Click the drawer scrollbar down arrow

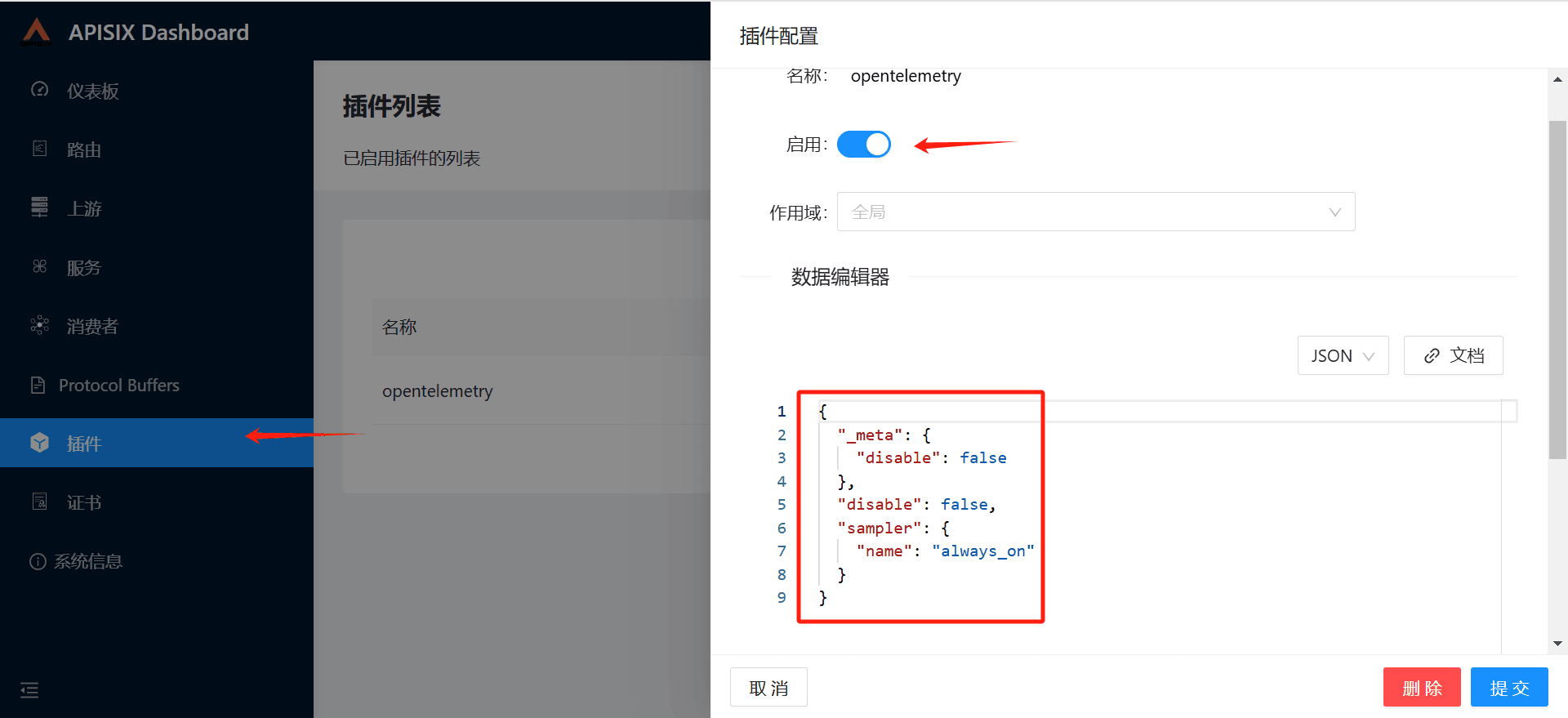1557,644
